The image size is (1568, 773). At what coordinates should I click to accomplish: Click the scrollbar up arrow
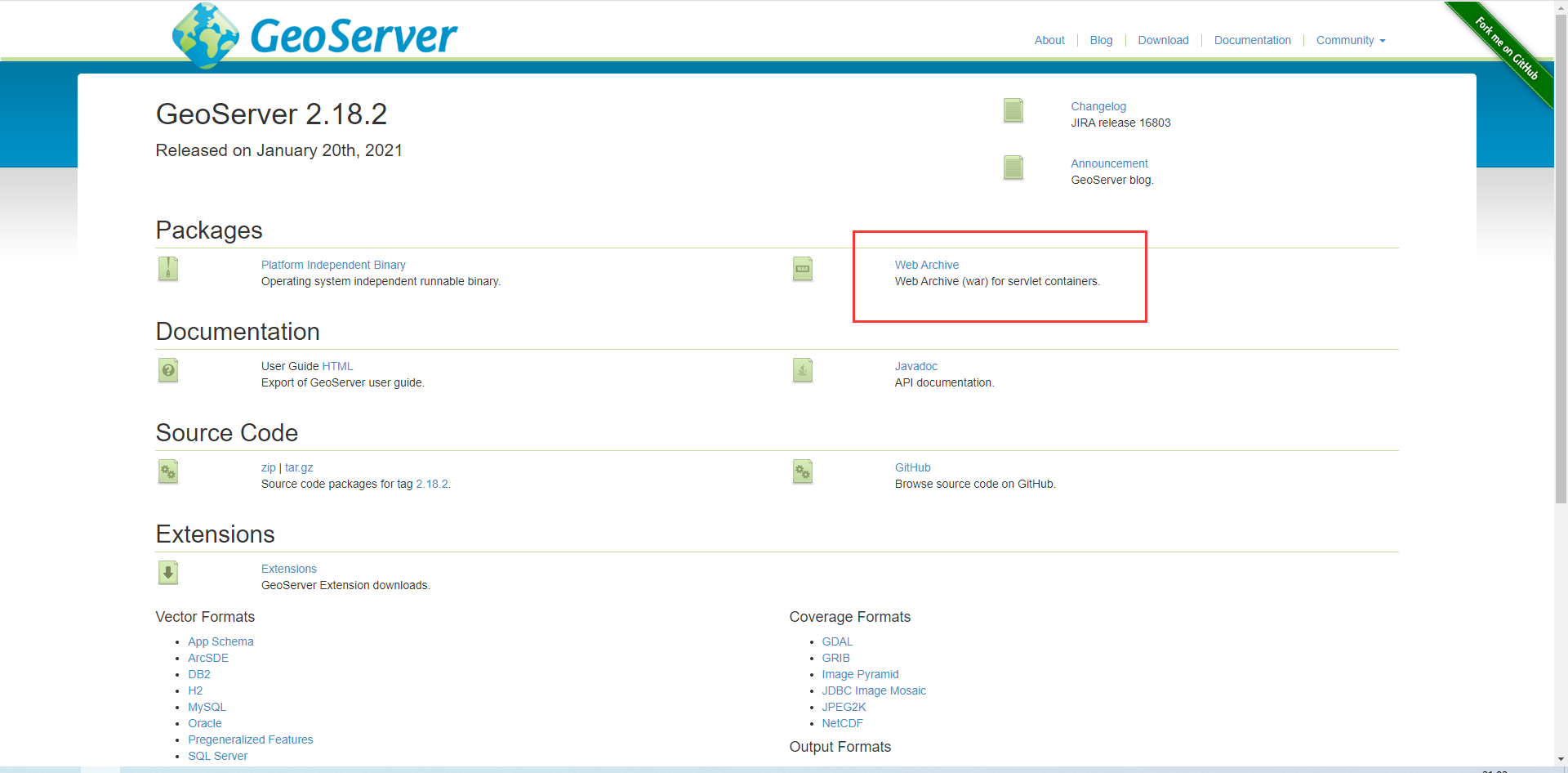click(1561, 7)
